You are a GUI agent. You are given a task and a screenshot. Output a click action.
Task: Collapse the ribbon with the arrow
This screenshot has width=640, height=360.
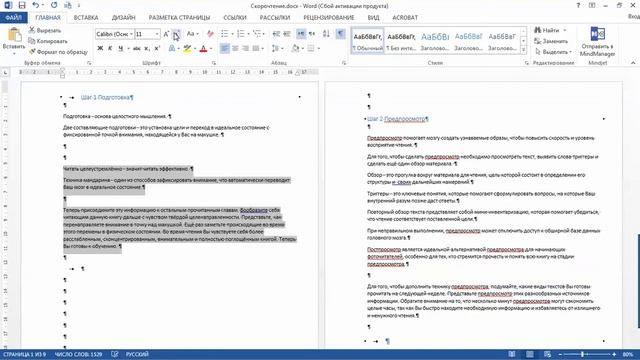633,63
